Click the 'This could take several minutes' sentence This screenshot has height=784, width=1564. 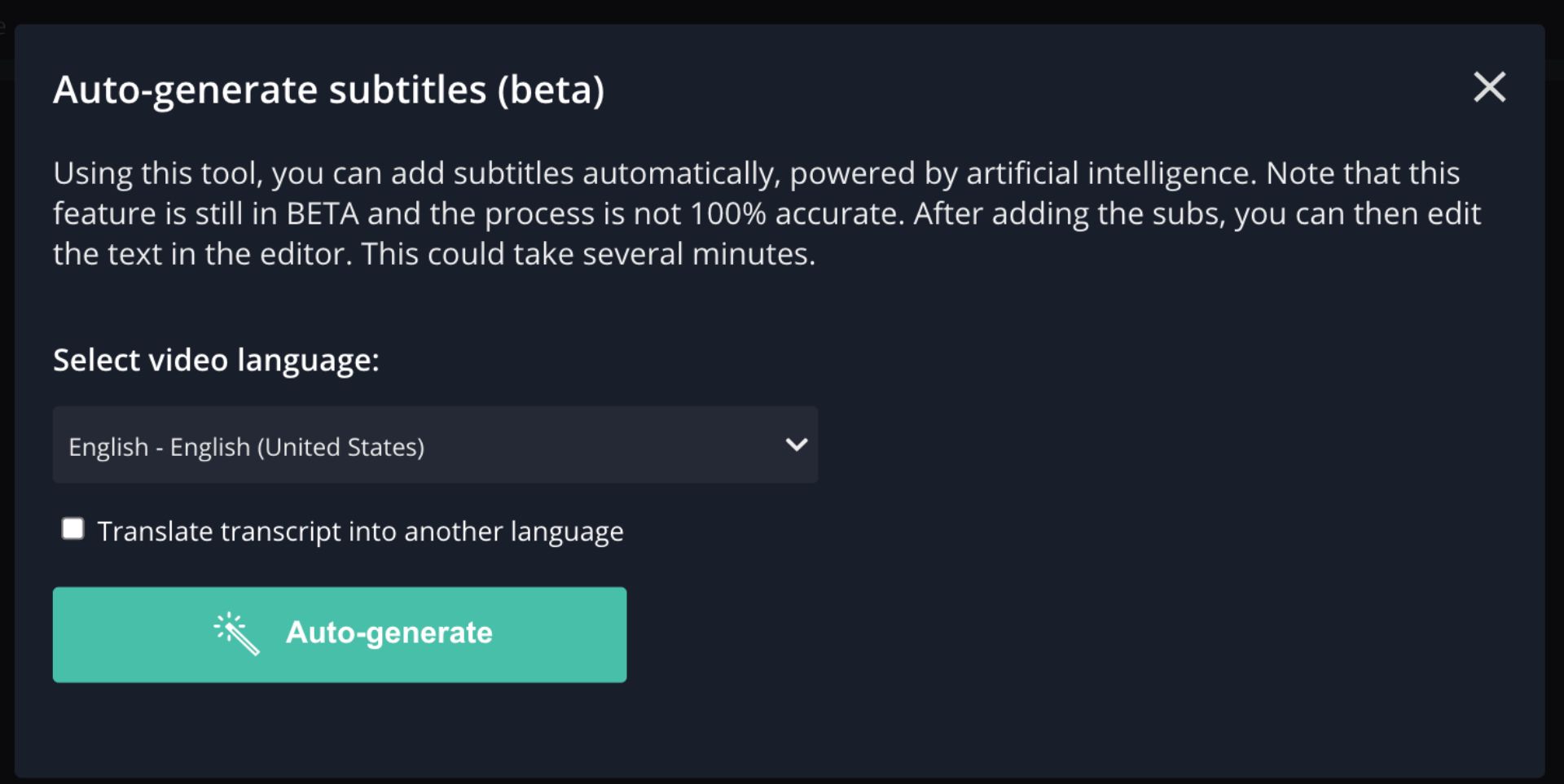588,254
